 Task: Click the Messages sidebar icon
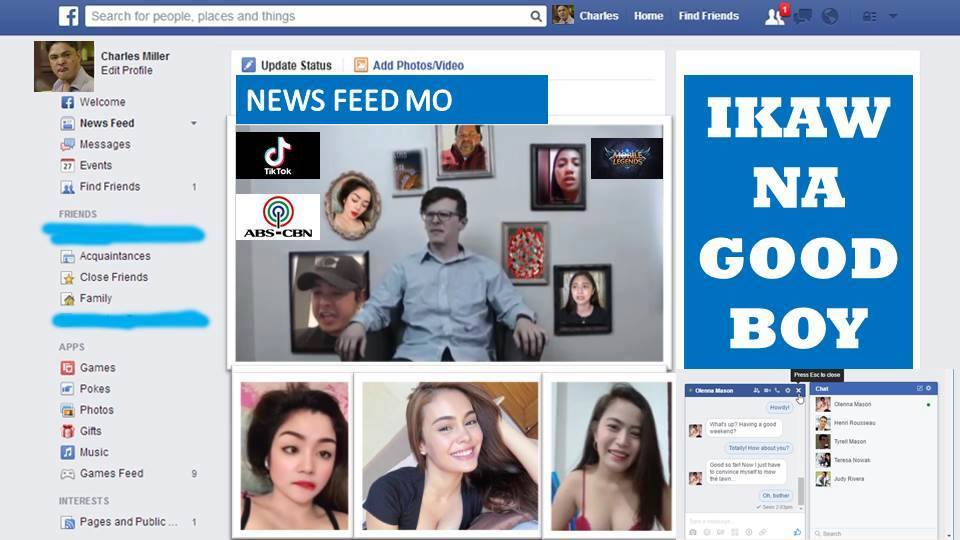[x=67, y=144]
